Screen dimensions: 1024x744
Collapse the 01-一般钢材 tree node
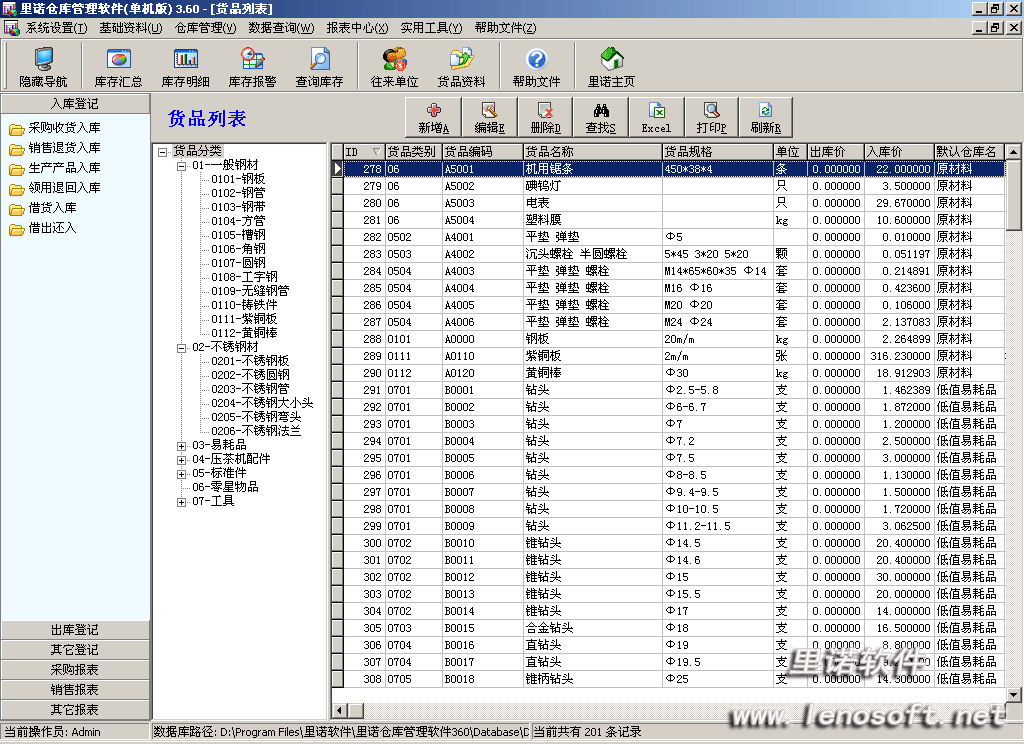click(182, 165)
